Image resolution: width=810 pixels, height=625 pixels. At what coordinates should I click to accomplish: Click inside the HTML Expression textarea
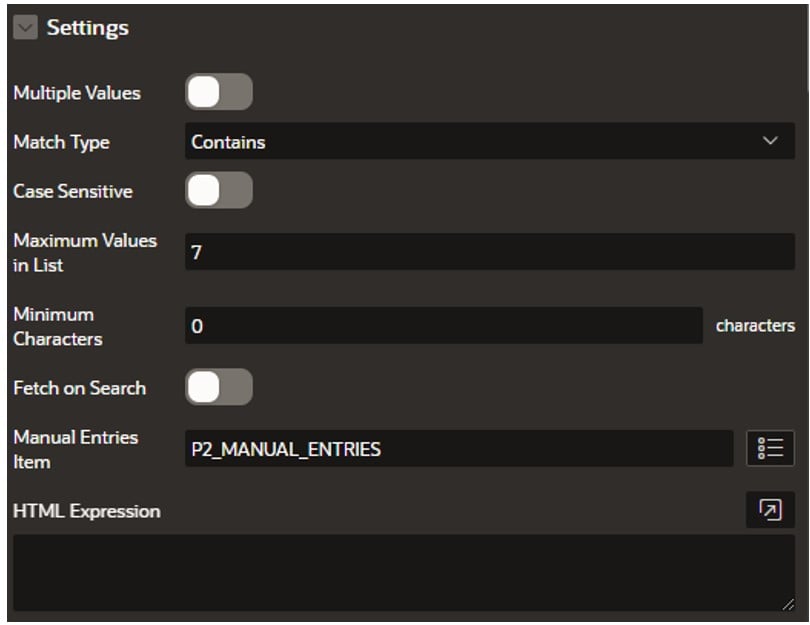coord(404,573)
